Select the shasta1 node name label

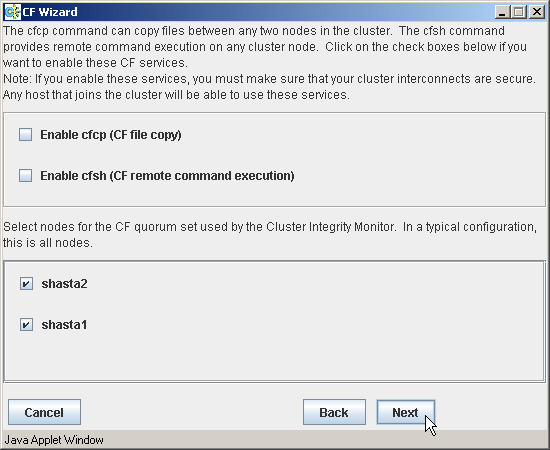[64, 324]
